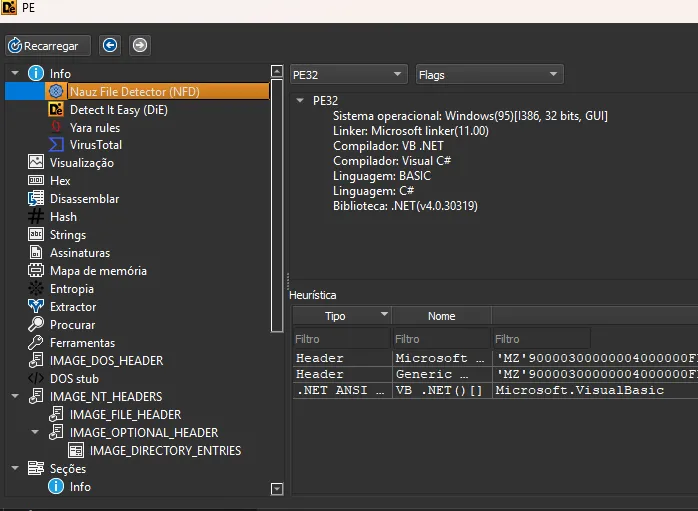Open the Disassemblar view

pos(84,199)
